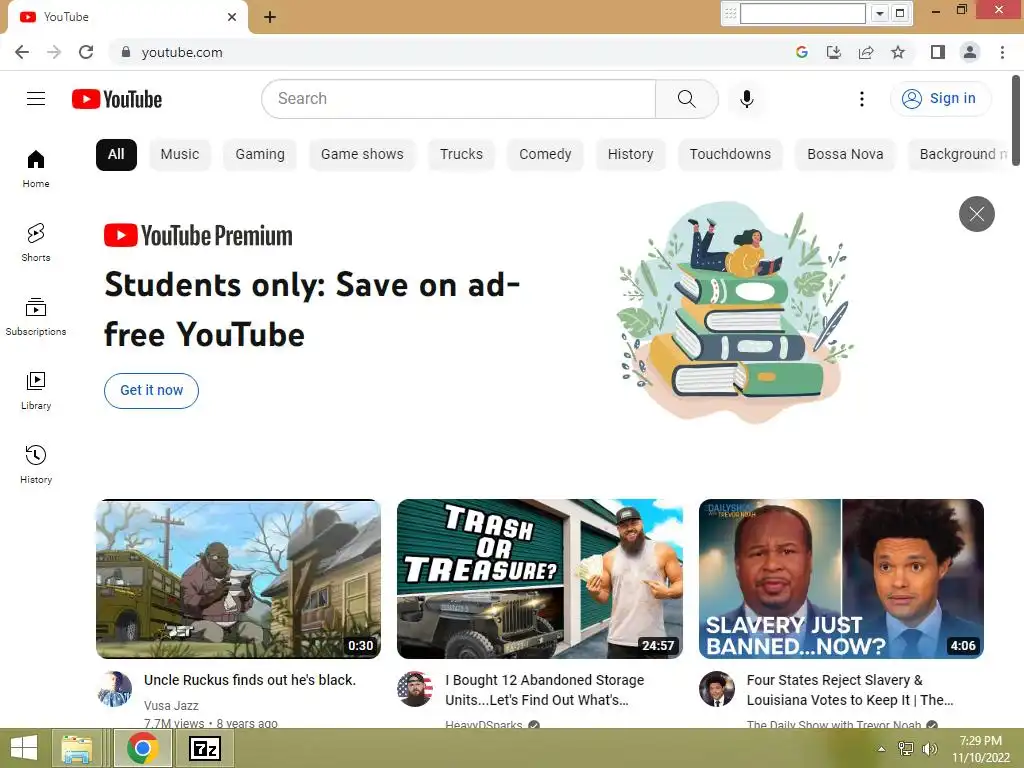Open the YouTube hamburger guide menu
Viewport: 1024px width, 768px height.
click(36, 99)
